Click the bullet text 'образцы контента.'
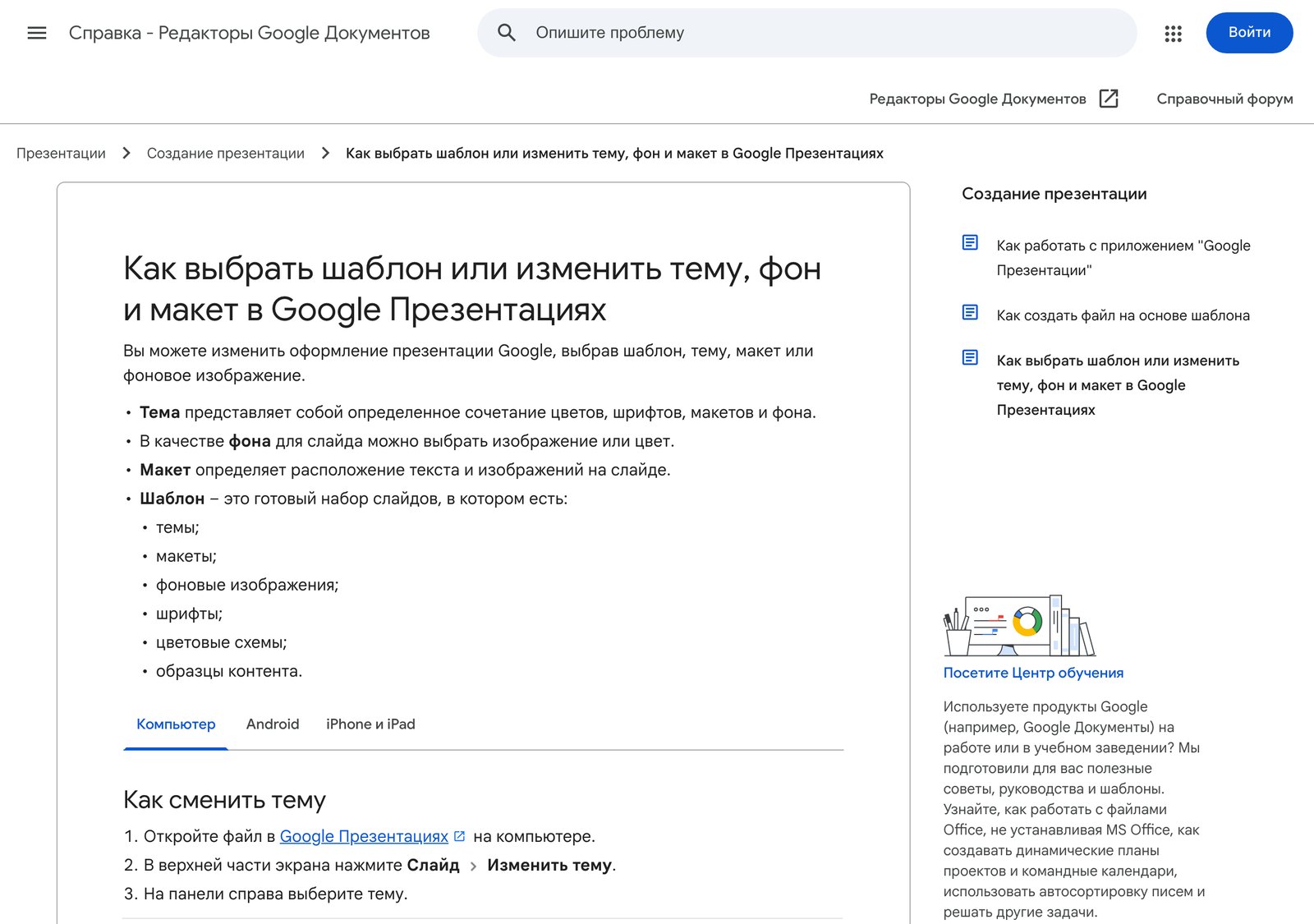This screenshot has height=924, width=1314. 229,672
